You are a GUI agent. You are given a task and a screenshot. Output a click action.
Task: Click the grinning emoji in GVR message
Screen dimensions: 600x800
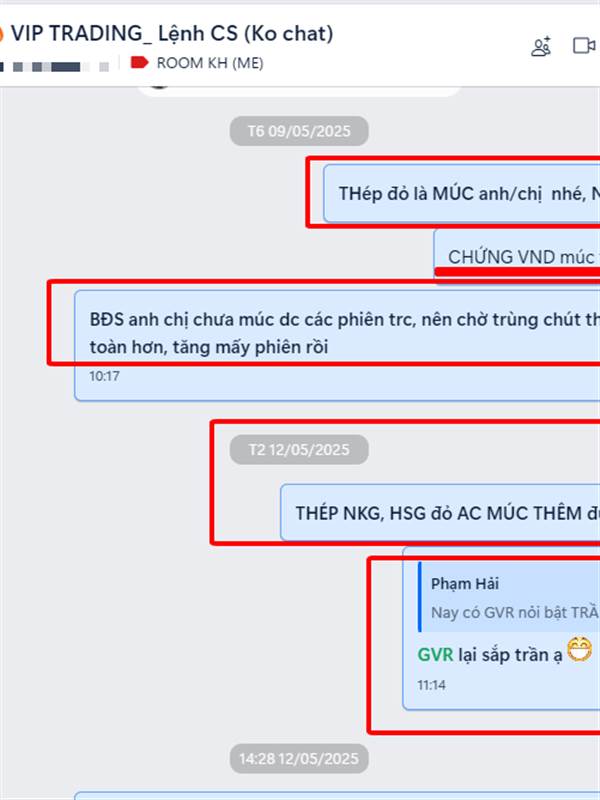(580, 650)
